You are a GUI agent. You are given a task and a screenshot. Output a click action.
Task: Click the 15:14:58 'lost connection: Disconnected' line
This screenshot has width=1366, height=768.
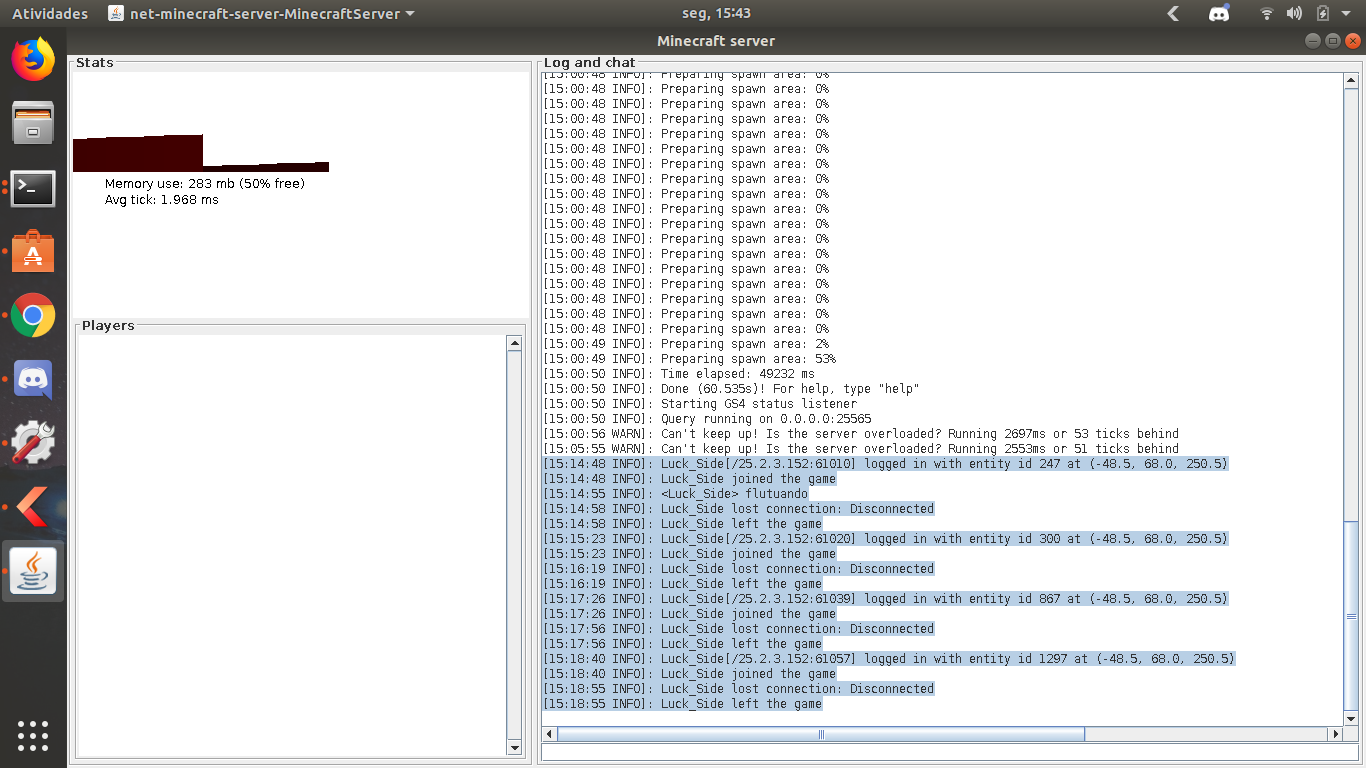[x=738, y=509]
